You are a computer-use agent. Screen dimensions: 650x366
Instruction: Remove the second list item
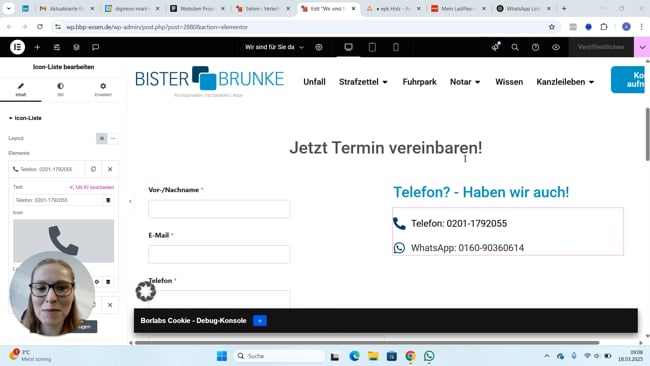(x=110, y=305)
